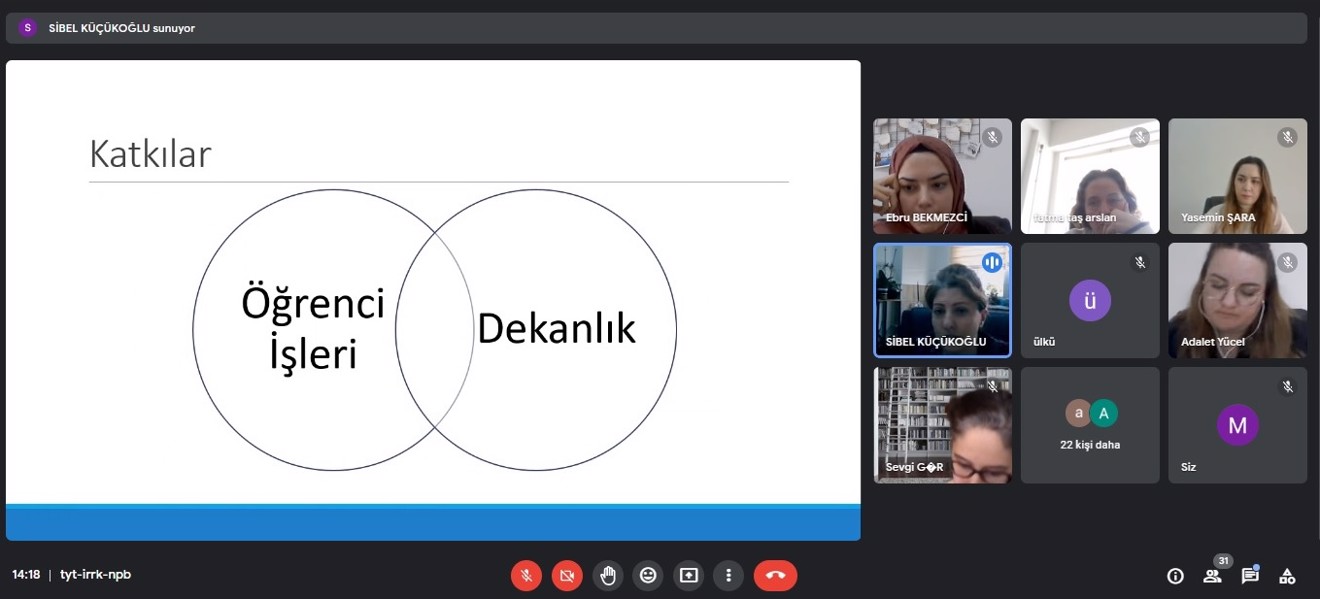The height and width of the screenshot is (599, 1320).
Task: Select Adalet Yücel video tile
Action: pyautogui.click(x=1237, y=300)
